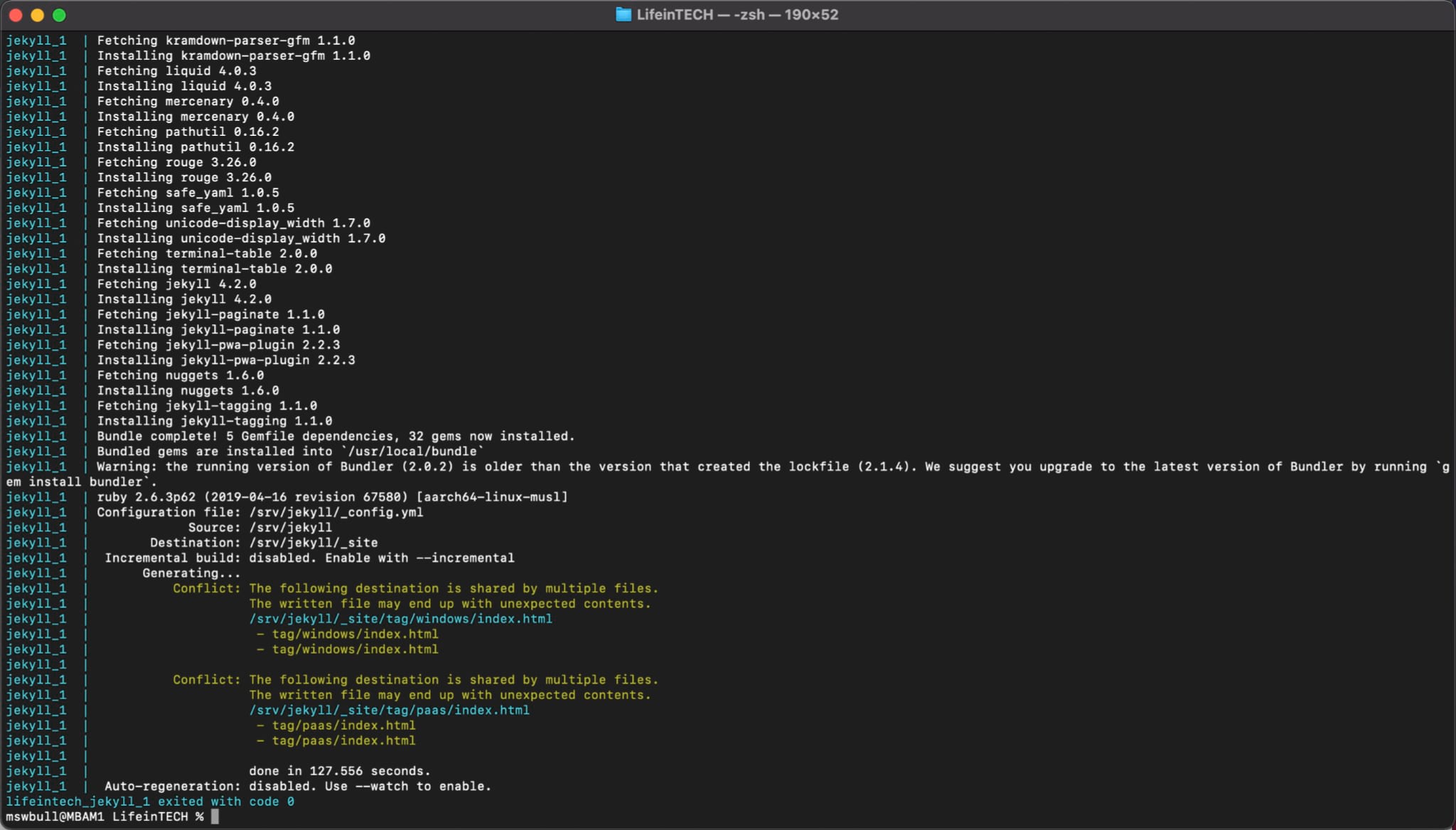The image size is (1456, 830).
Task: Click the blue folder icon in title bar
Action: 623,15
